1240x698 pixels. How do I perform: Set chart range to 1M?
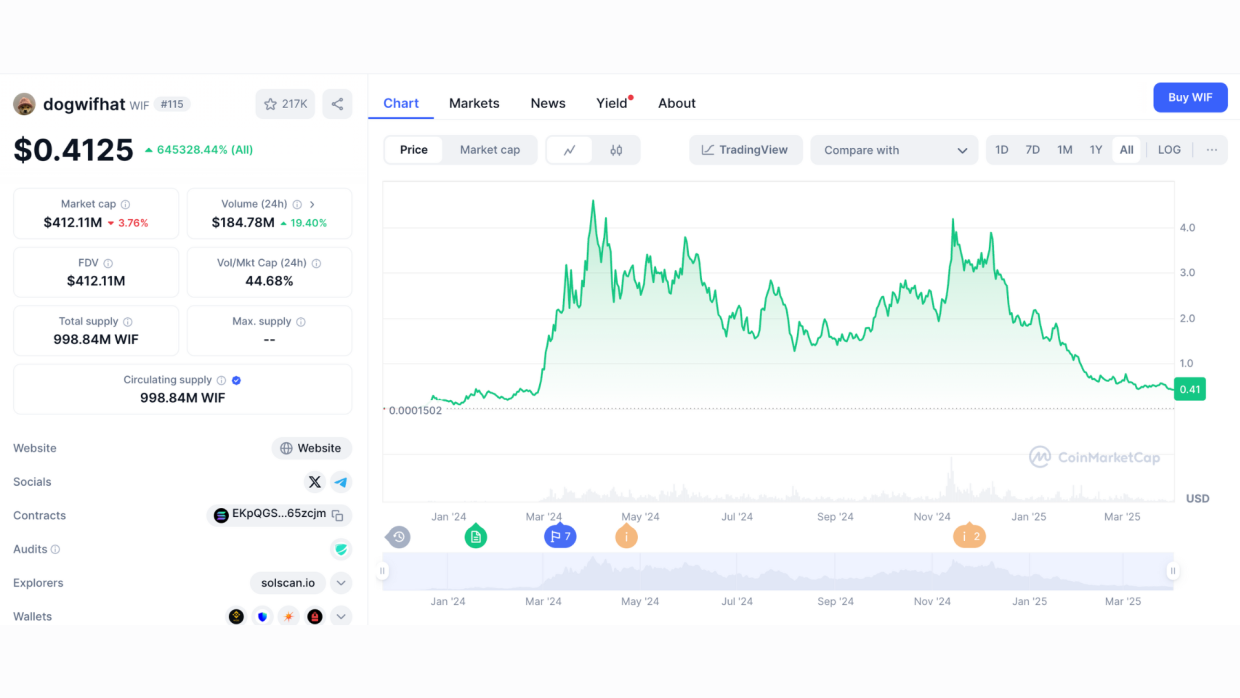(1065, 150)
